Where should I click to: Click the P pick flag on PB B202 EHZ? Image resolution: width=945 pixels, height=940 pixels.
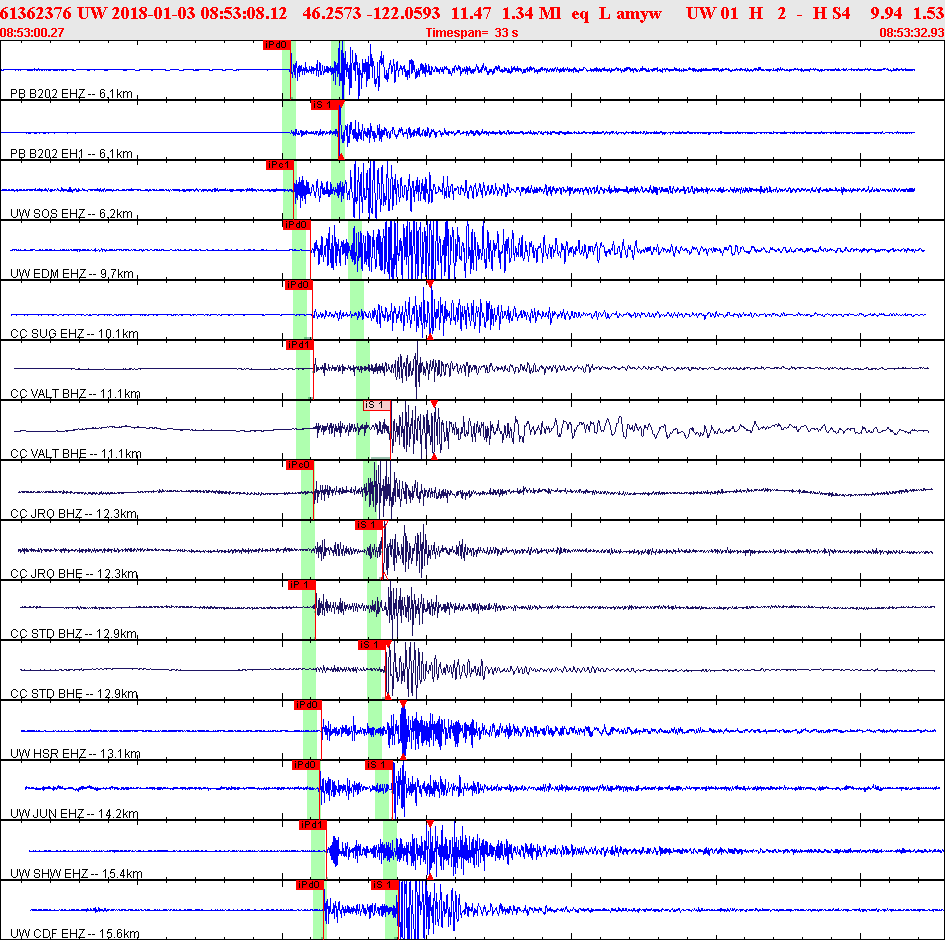point(276,45)
